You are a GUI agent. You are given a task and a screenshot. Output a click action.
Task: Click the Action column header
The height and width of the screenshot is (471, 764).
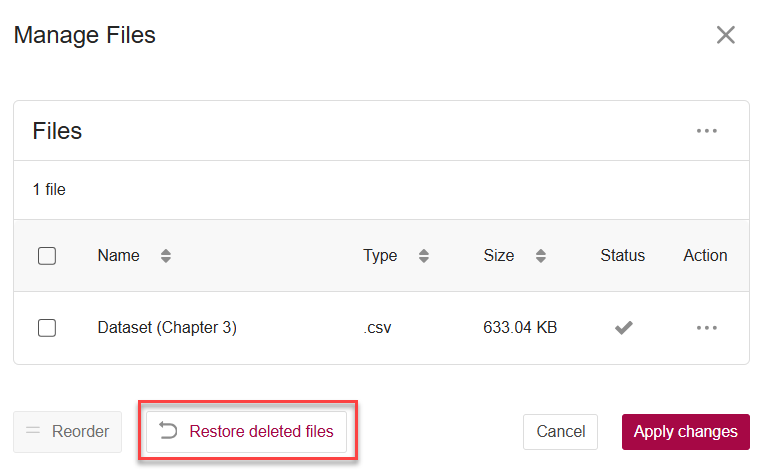[705, 255]
